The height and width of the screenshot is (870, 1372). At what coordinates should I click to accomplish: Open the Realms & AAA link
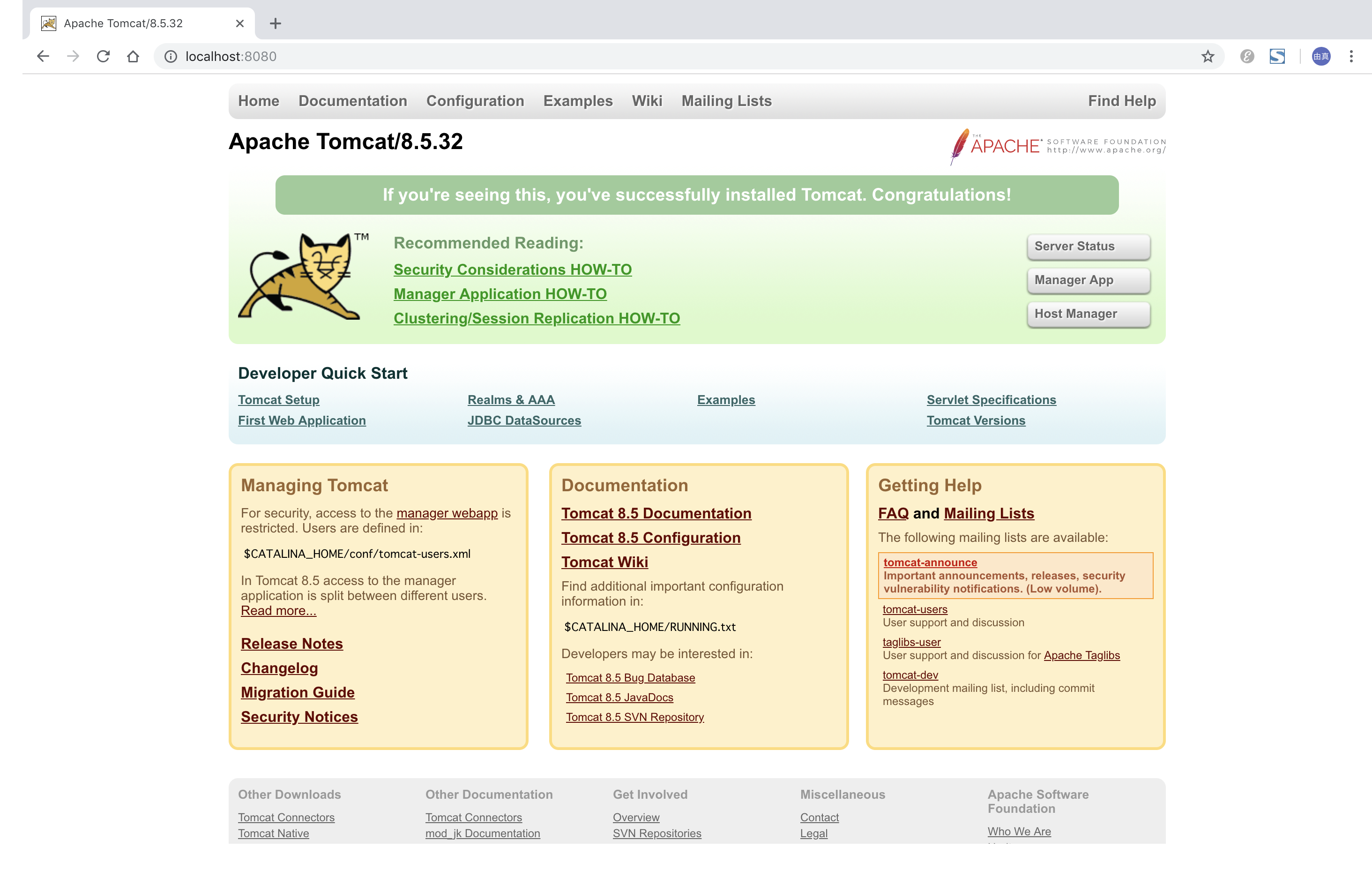click(x=511, y=400)
